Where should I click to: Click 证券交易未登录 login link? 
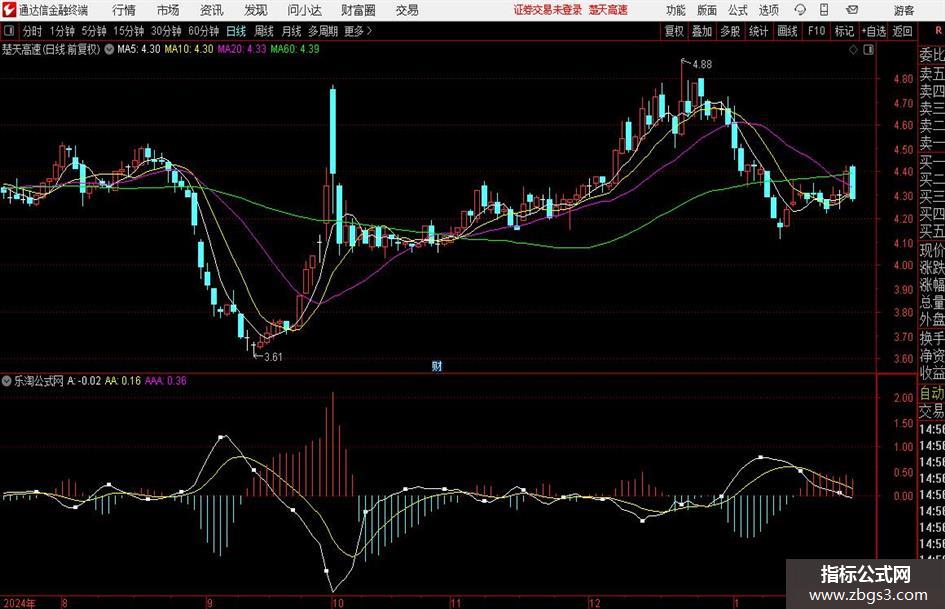(x=548, y=10)
